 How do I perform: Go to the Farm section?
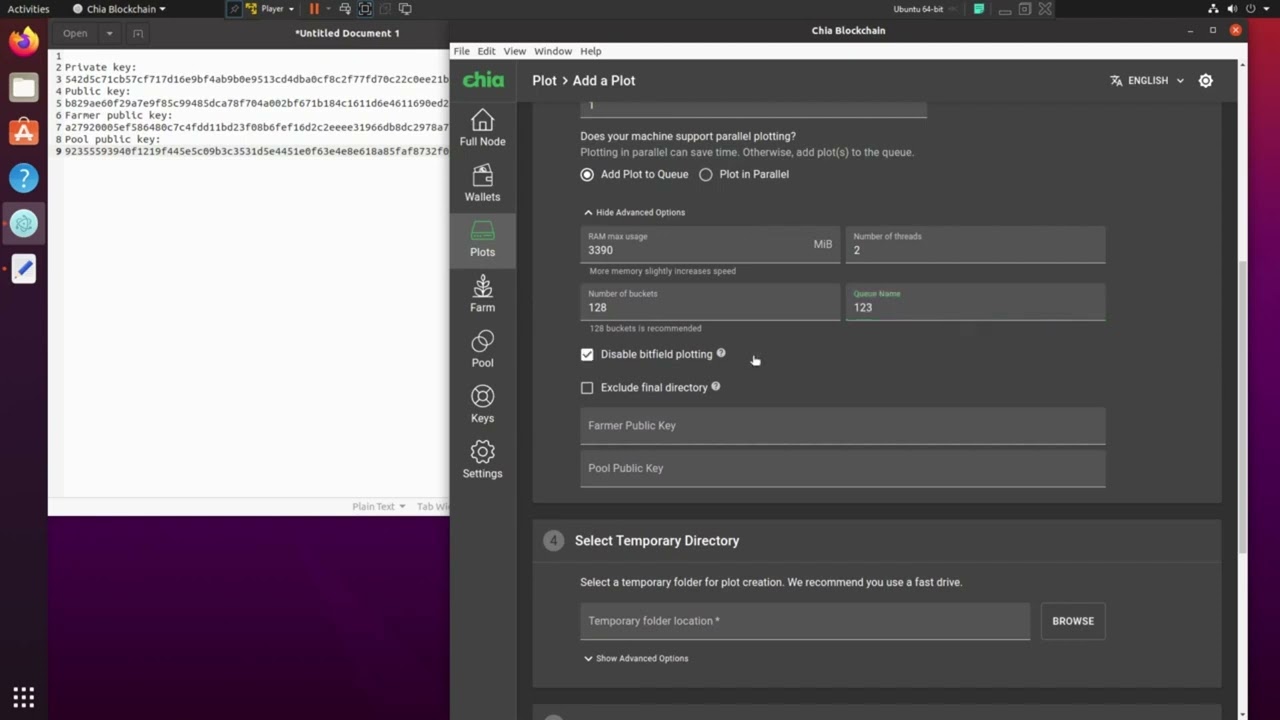(x=482, y=294)
